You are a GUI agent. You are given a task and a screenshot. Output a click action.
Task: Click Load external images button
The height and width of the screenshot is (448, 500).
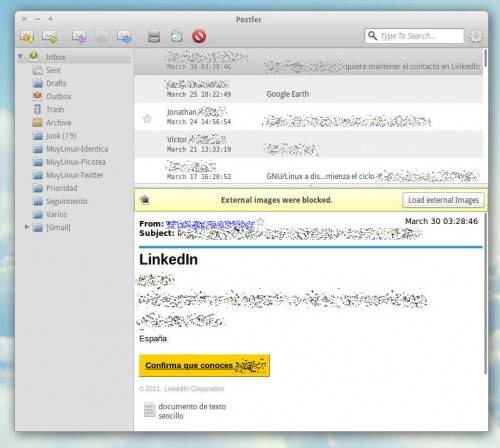443,200
